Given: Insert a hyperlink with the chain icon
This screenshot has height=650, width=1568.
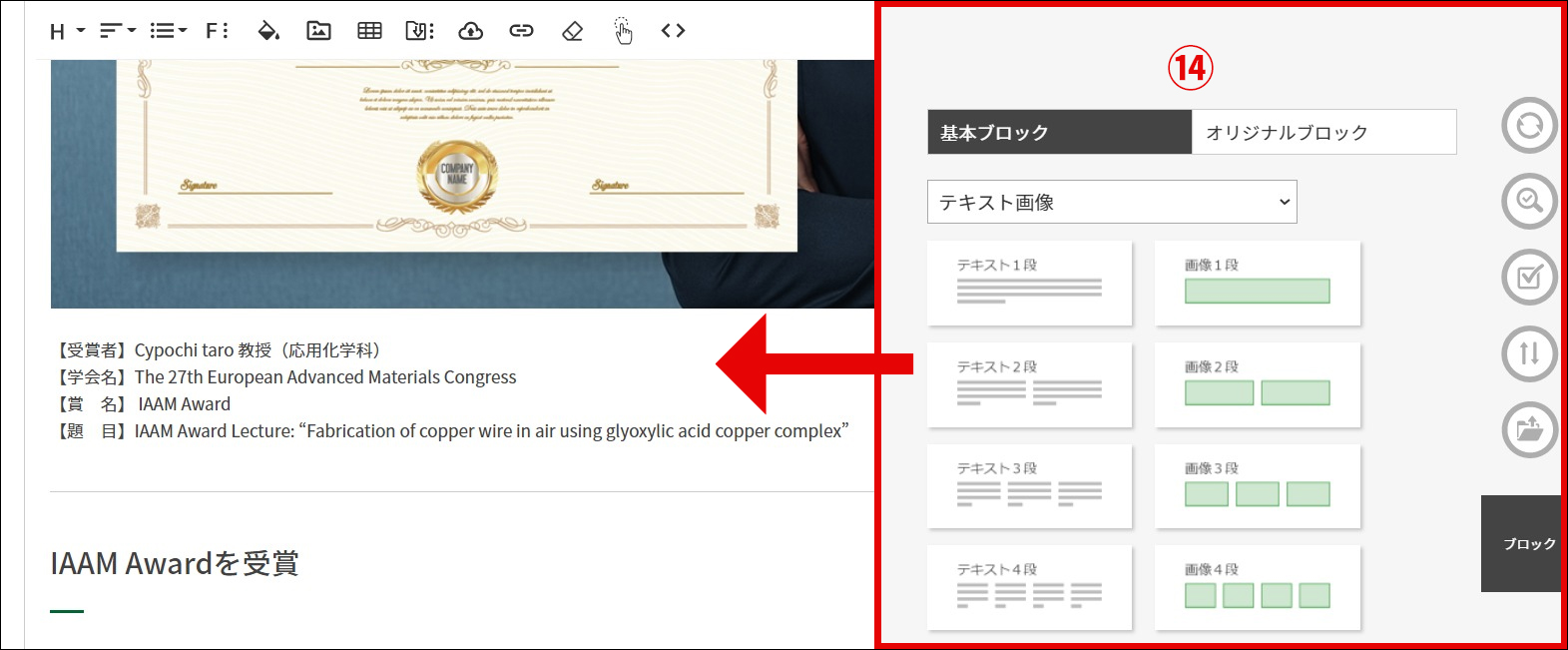Looking at the screenshot, I should tap(521, 31).
